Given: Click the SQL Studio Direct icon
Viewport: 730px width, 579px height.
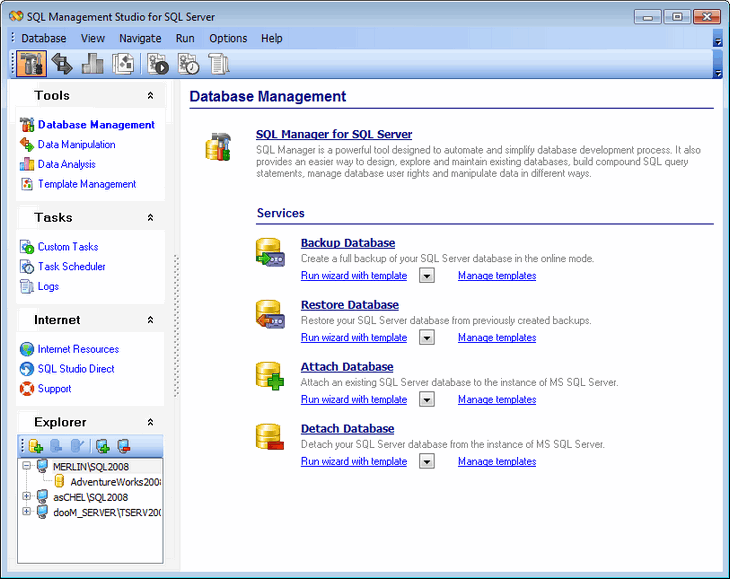Looking at the screenshot, I should pos(27,369).
